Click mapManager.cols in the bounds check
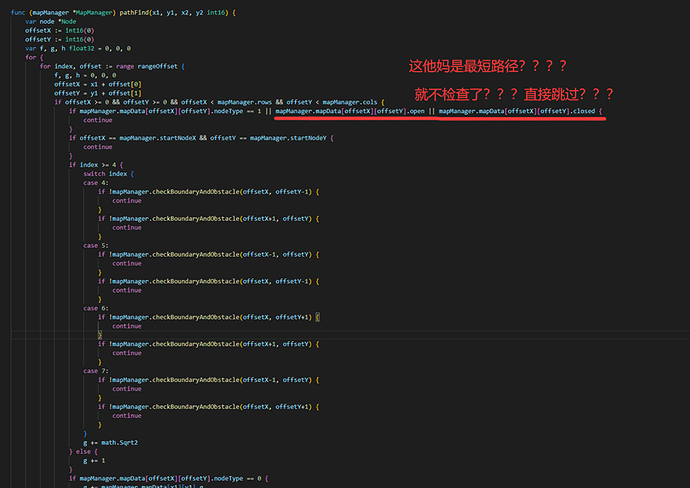690x488 pixels. click(350, 102)
